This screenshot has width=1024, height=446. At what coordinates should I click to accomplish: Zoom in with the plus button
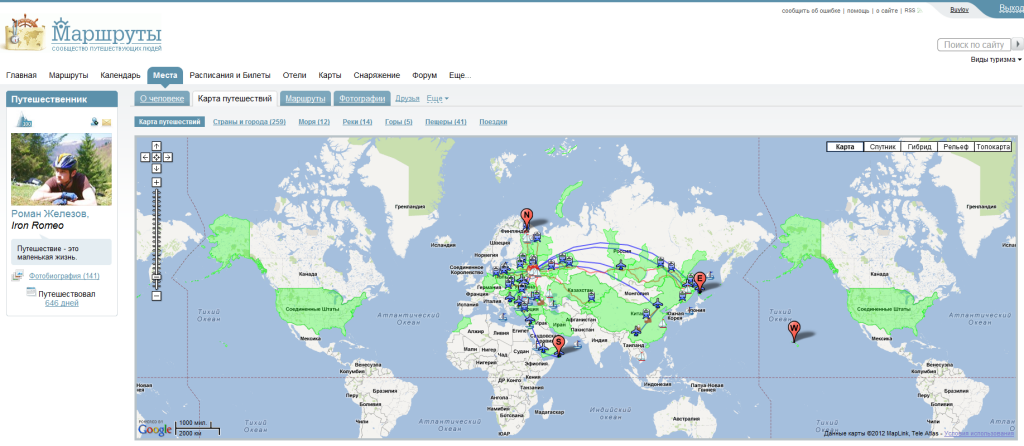tap(156, 182)
